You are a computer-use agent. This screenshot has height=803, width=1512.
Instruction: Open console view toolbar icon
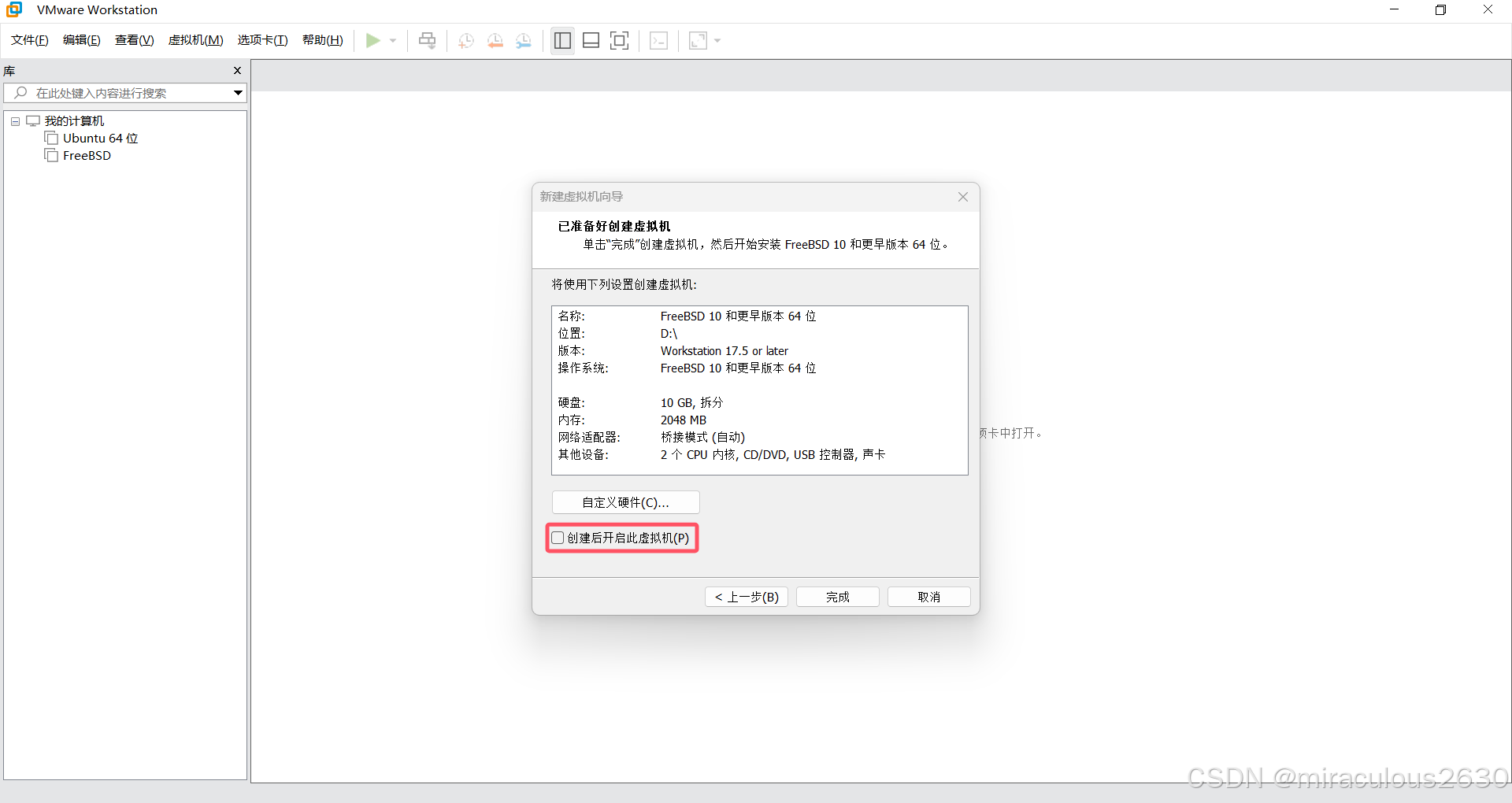click(659, 40)
